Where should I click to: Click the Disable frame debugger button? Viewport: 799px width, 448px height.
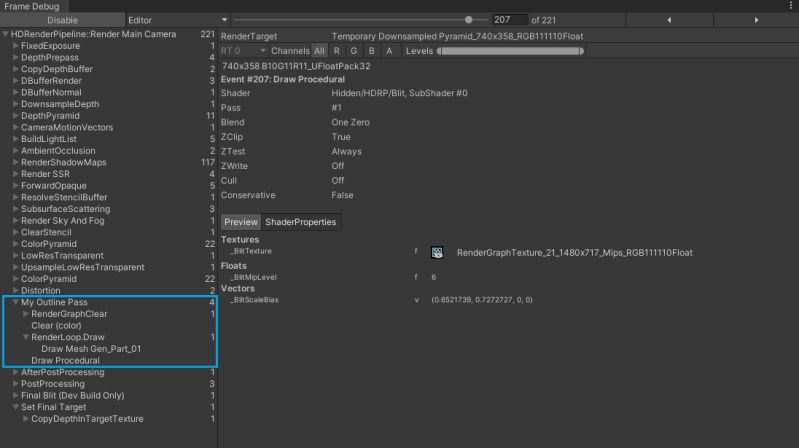click(x=62, y=20)
